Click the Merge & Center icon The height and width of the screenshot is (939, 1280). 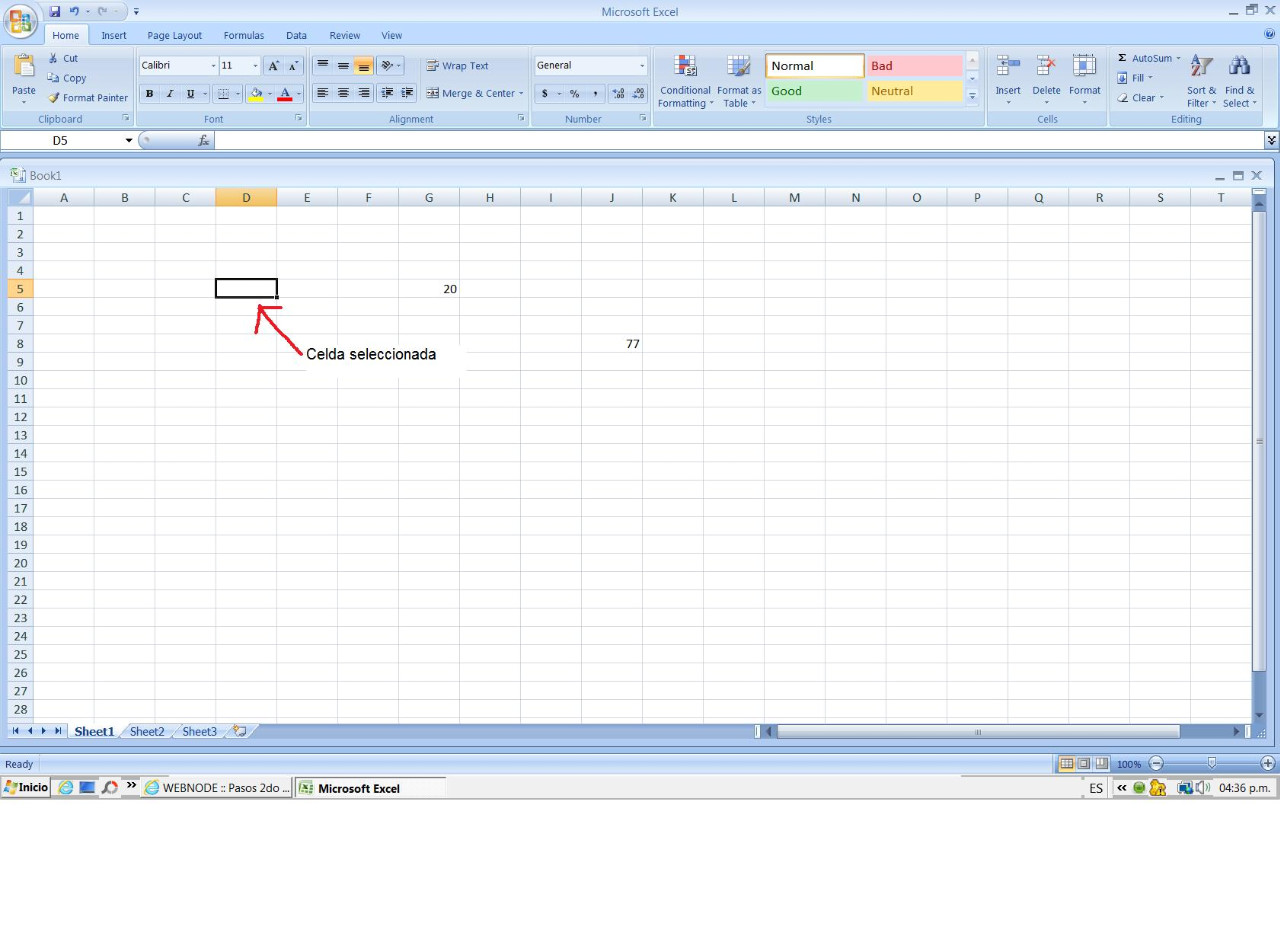coord(433,93)
